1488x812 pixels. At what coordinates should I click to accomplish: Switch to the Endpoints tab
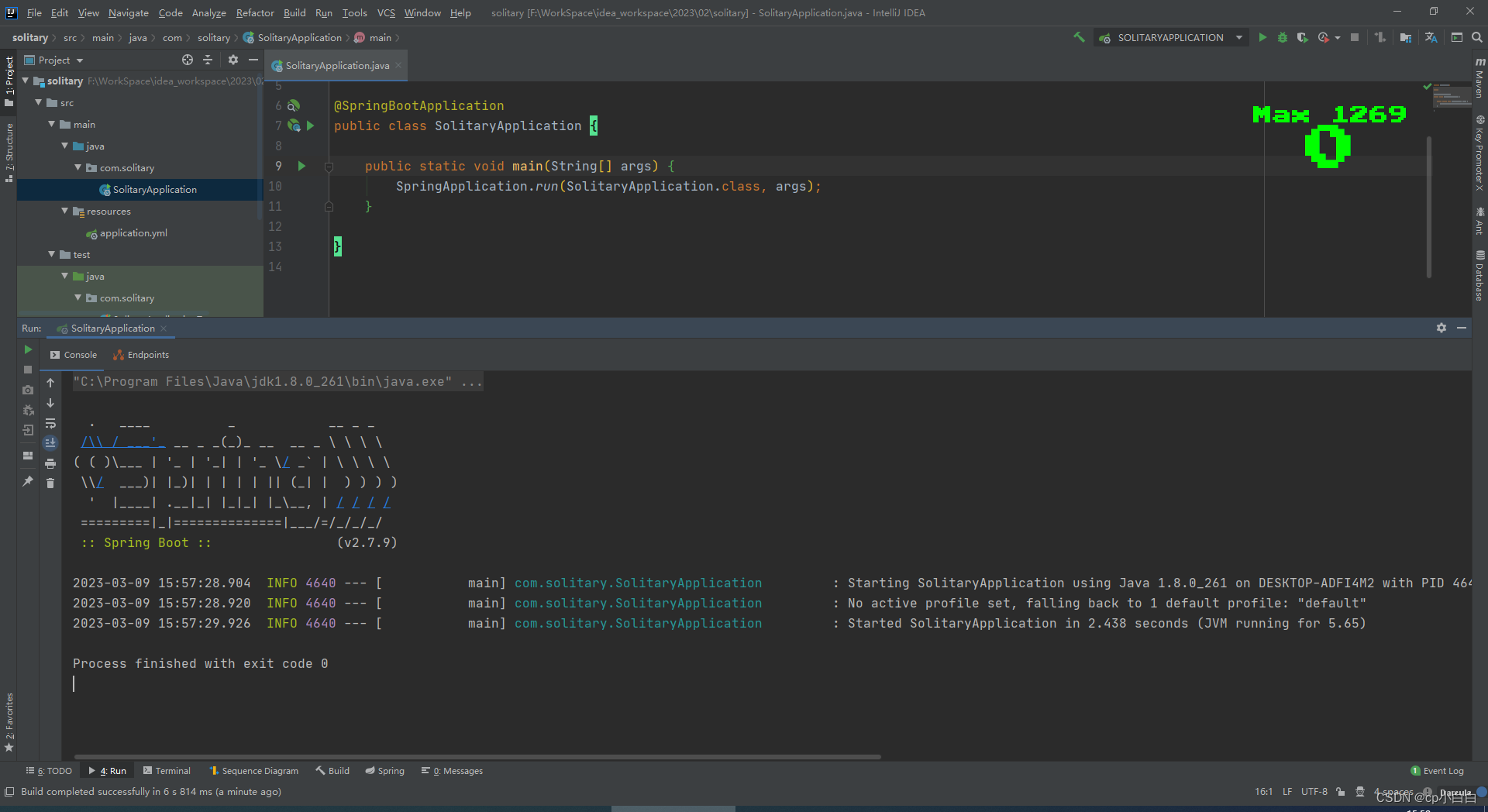tap(141, 355)
